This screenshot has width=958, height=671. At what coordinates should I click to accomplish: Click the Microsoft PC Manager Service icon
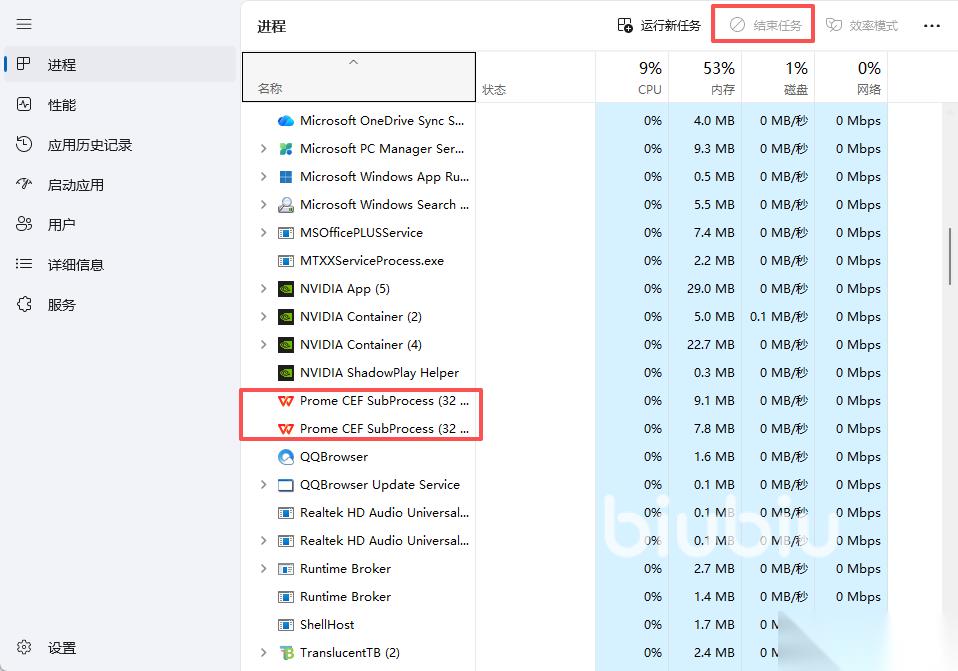(x=286, y=149)
